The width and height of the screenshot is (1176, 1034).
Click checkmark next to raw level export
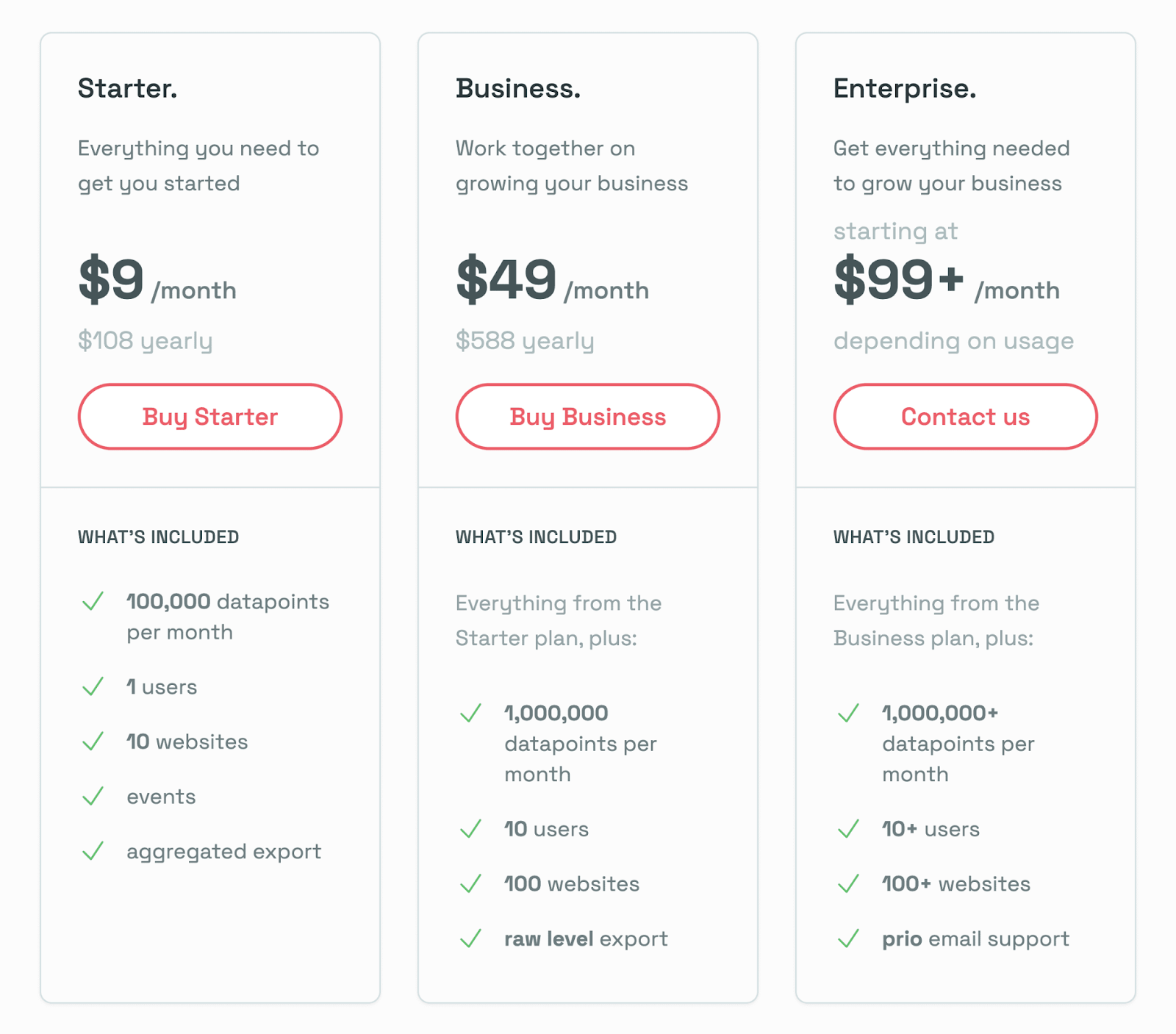(471, 938)
